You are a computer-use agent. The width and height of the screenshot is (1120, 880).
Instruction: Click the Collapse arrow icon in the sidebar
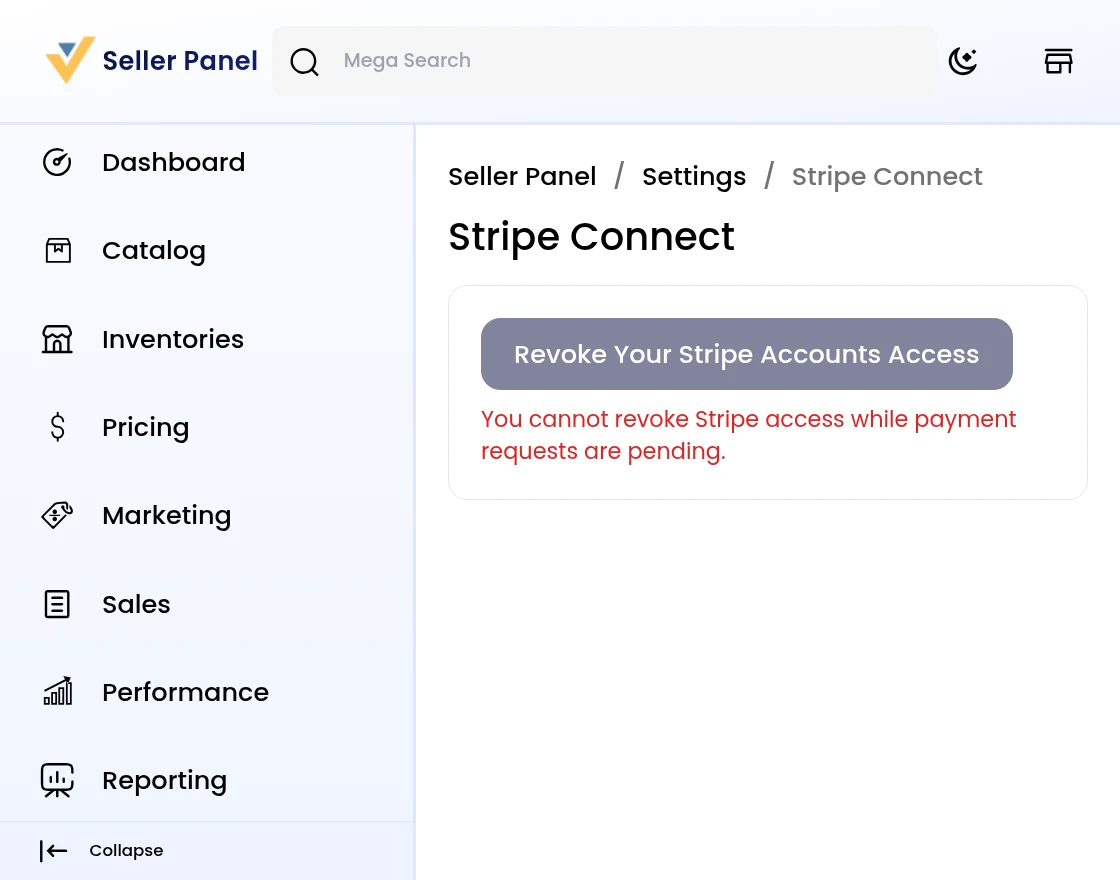click(x=54, y=851)
